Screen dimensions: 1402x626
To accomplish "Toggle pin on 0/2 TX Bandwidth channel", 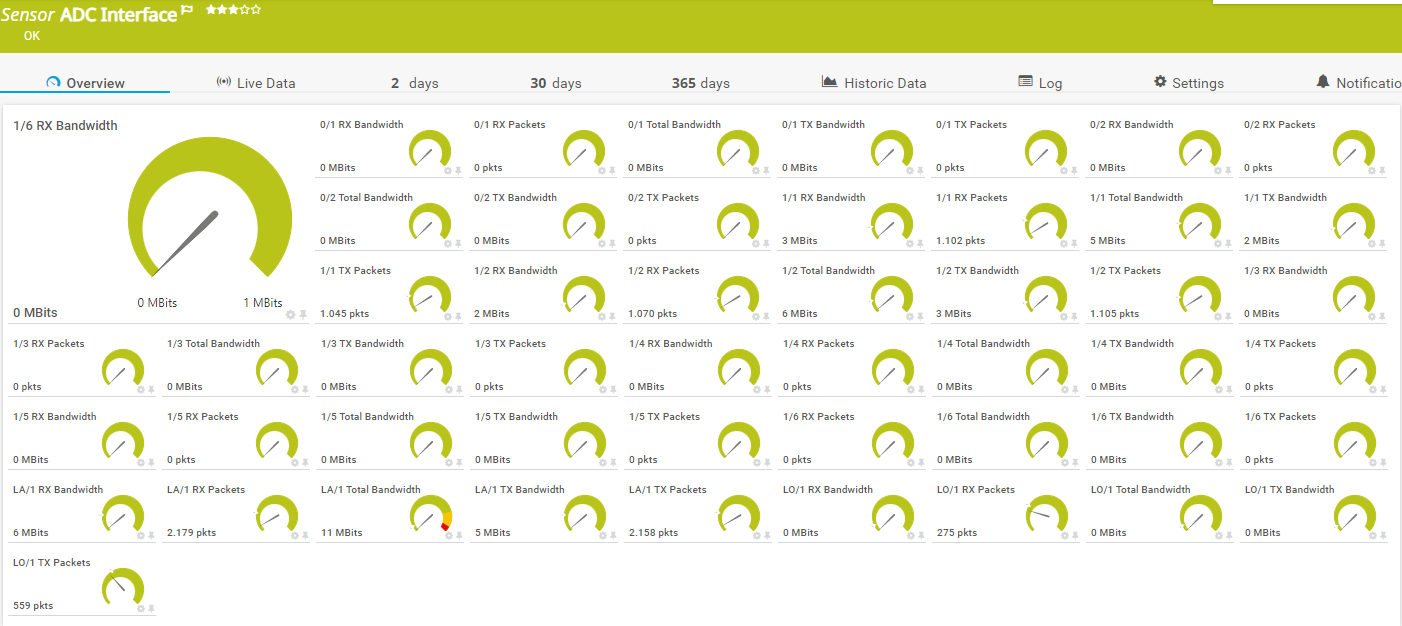I will pos(612,244).
